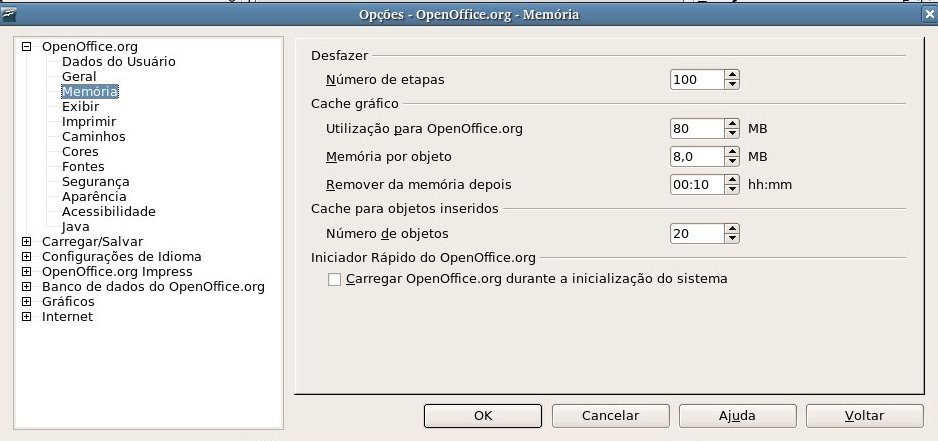This screenshot has height=441, width=938.
Task: Click the Cancelar button
Action: pyautogui.click(x=610, y=416)
